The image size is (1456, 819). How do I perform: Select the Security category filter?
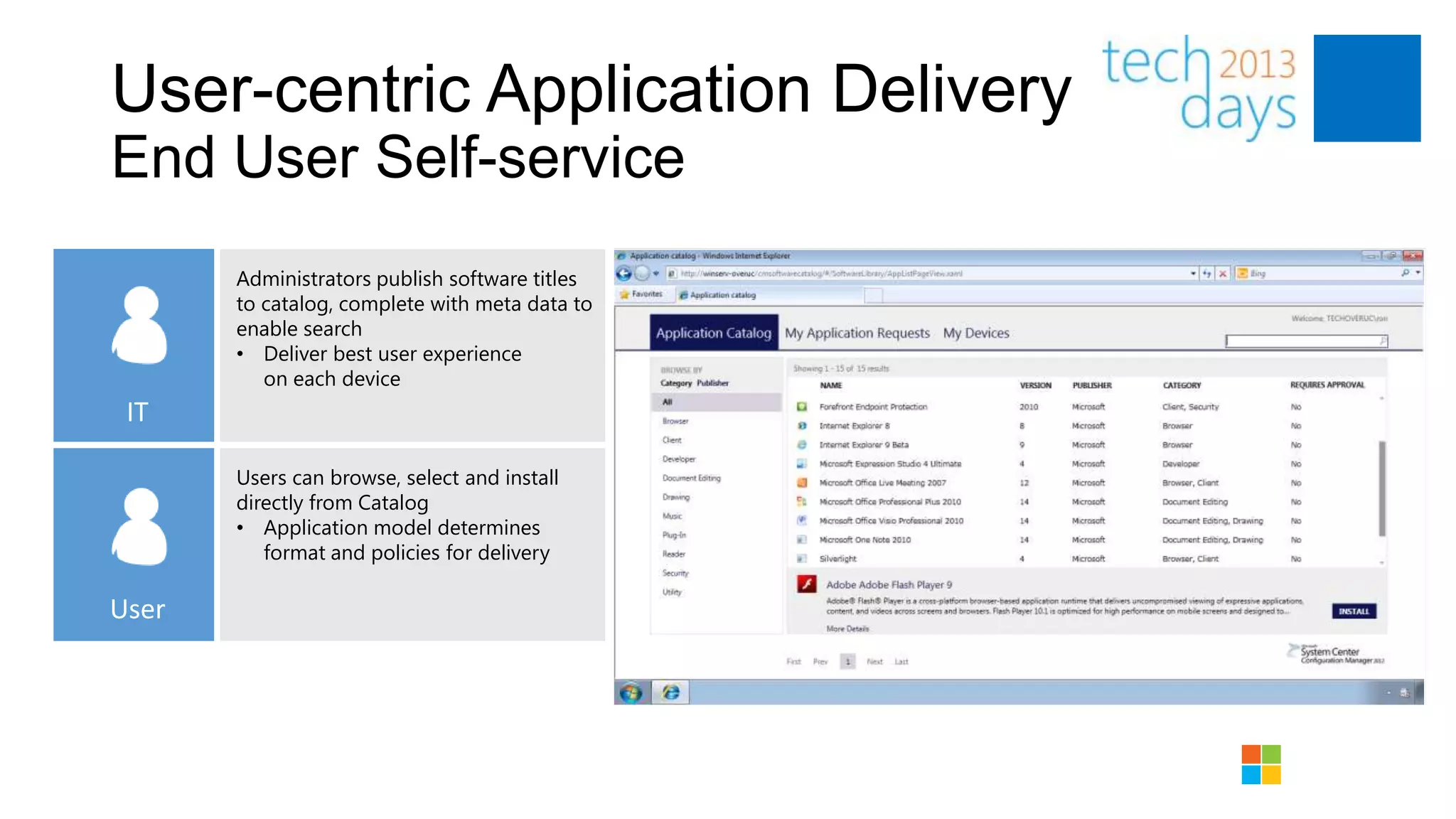(x=675, y=573)
